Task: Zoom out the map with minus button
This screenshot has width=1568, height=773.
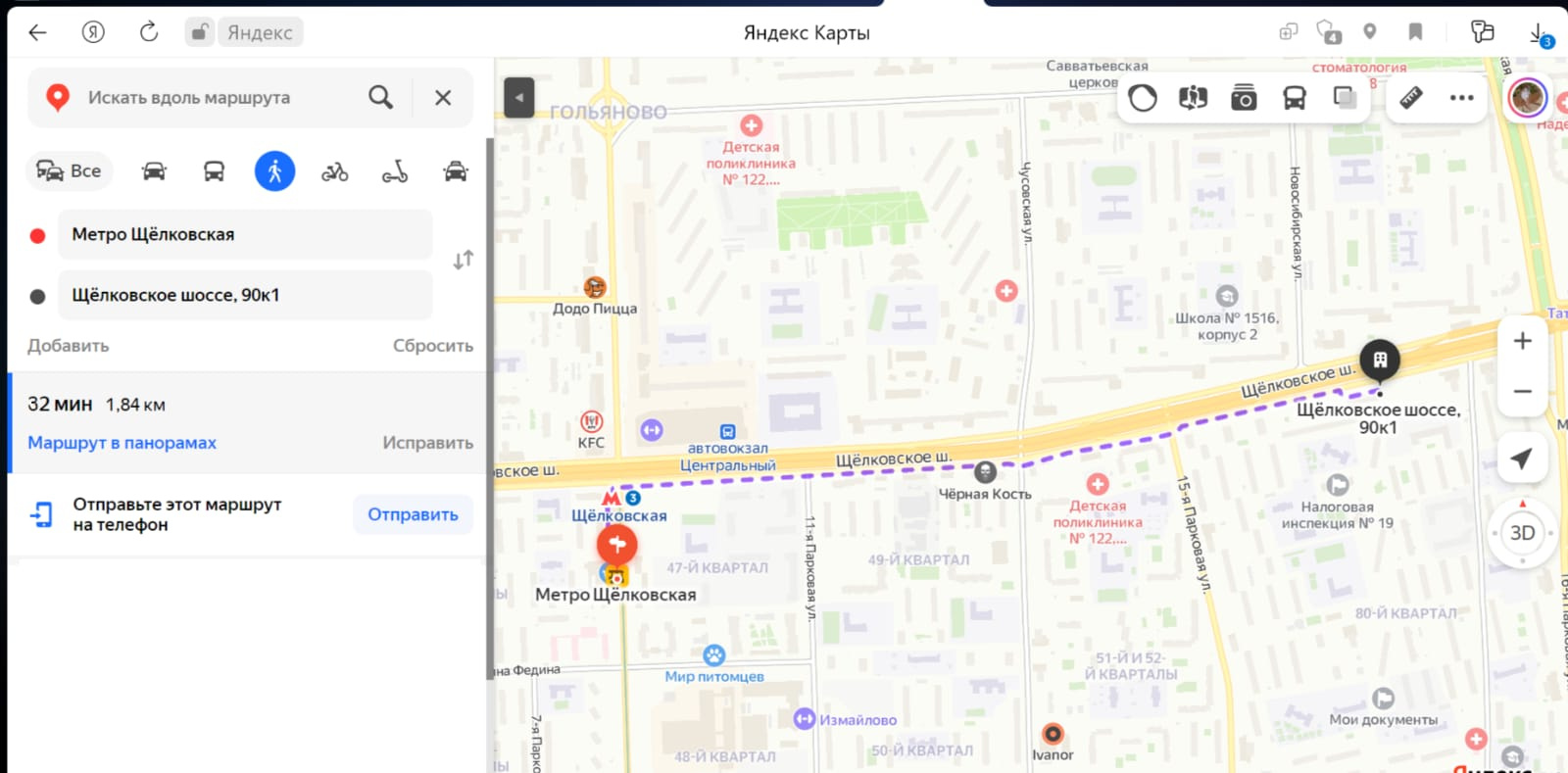Action: pos(1522,392)
